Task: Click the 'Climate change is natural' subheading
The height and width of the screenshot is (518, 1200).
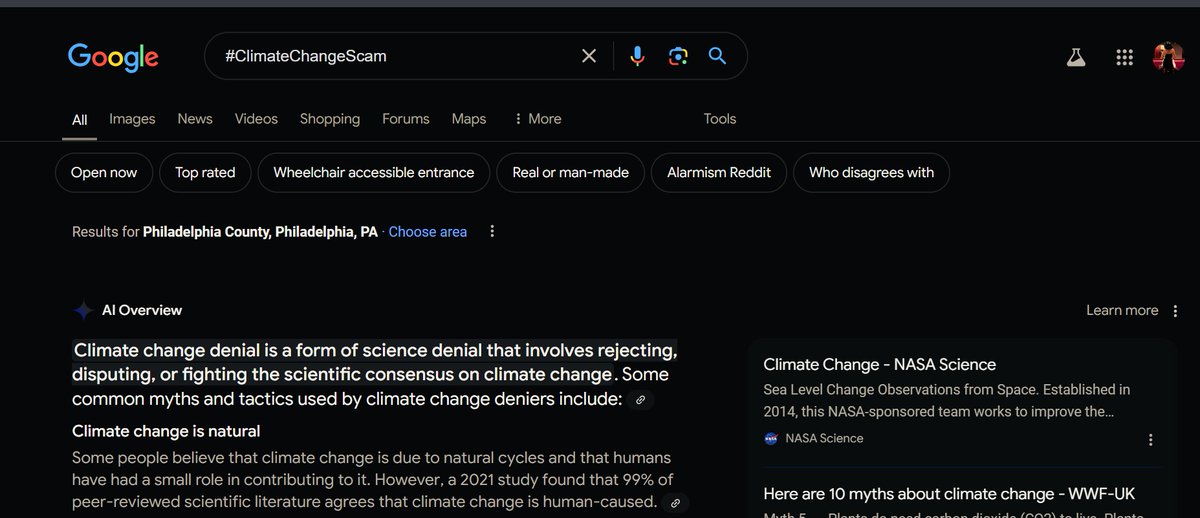Action: click(x=166, y=431)
